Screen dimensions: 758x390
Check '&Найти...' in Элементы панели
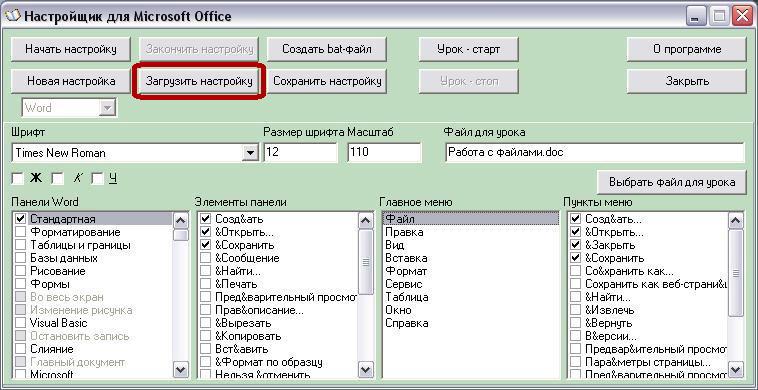click(205, 271)
